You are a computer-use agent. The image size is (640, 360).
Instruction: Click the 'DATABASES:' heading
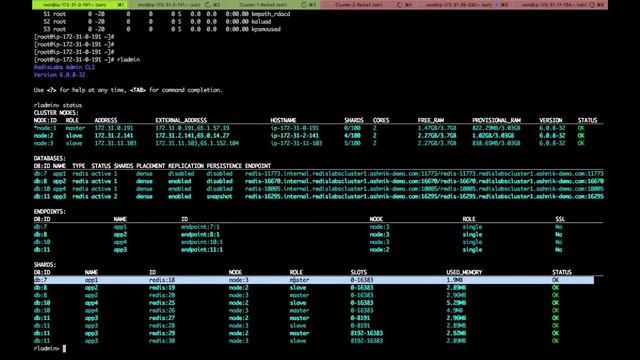click(50, 158)
